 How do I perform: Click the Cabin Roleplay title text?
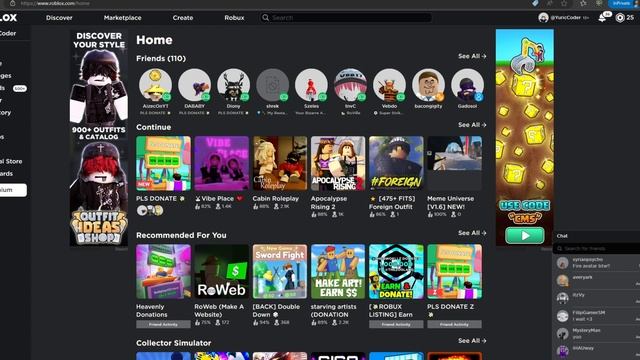(276, 198)
